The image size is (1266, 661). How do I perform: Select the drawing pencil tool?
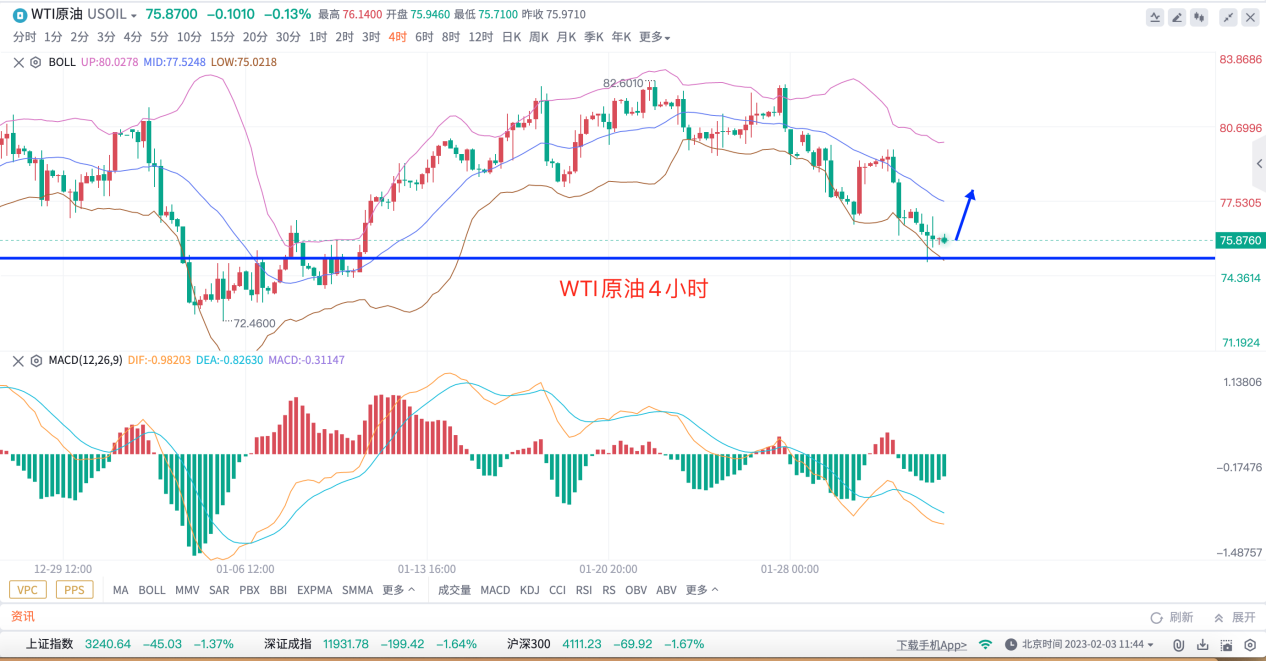1178,17
